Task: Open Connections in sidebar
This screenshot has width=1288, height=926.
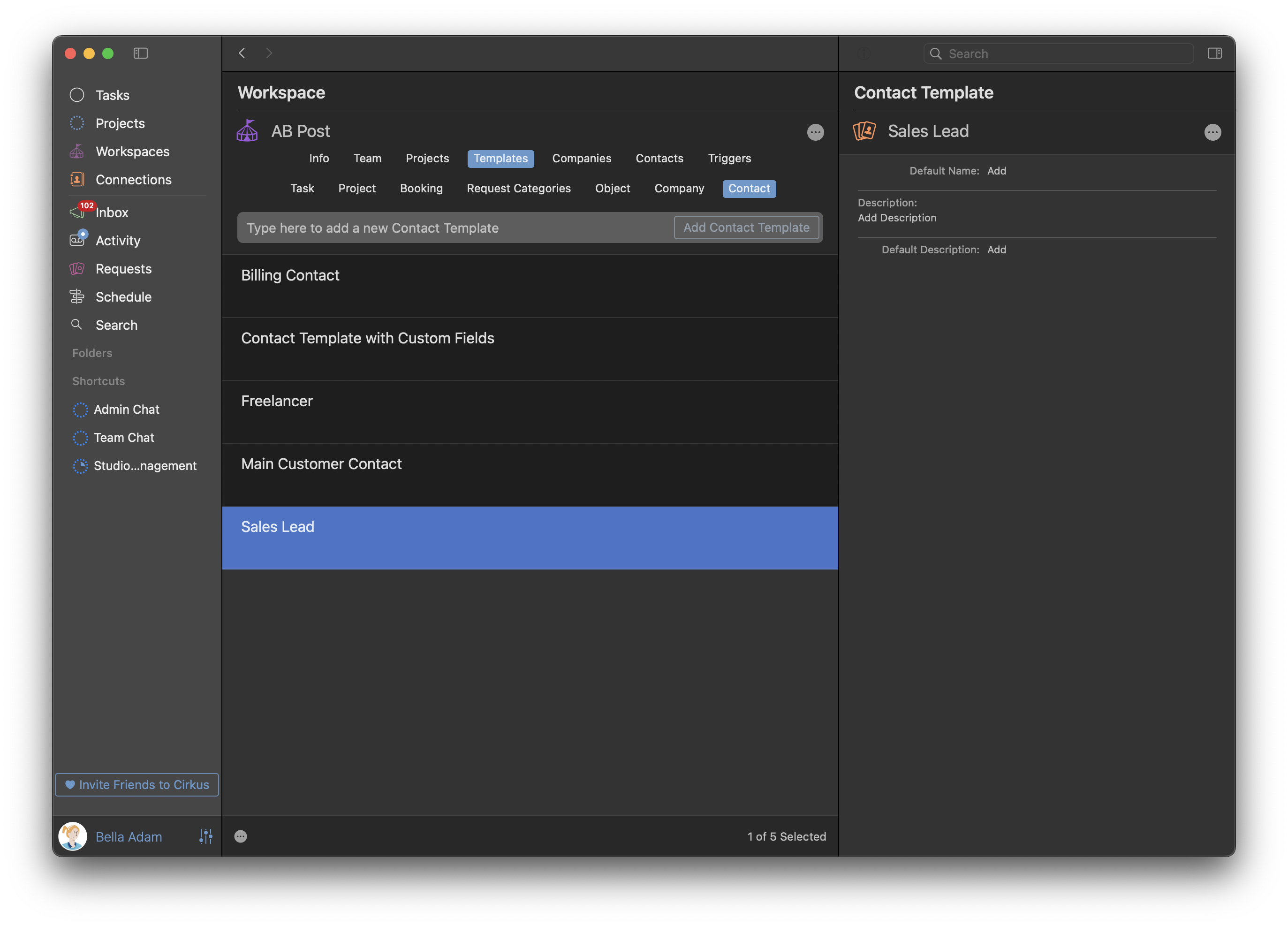Action: tap(133, 180)
